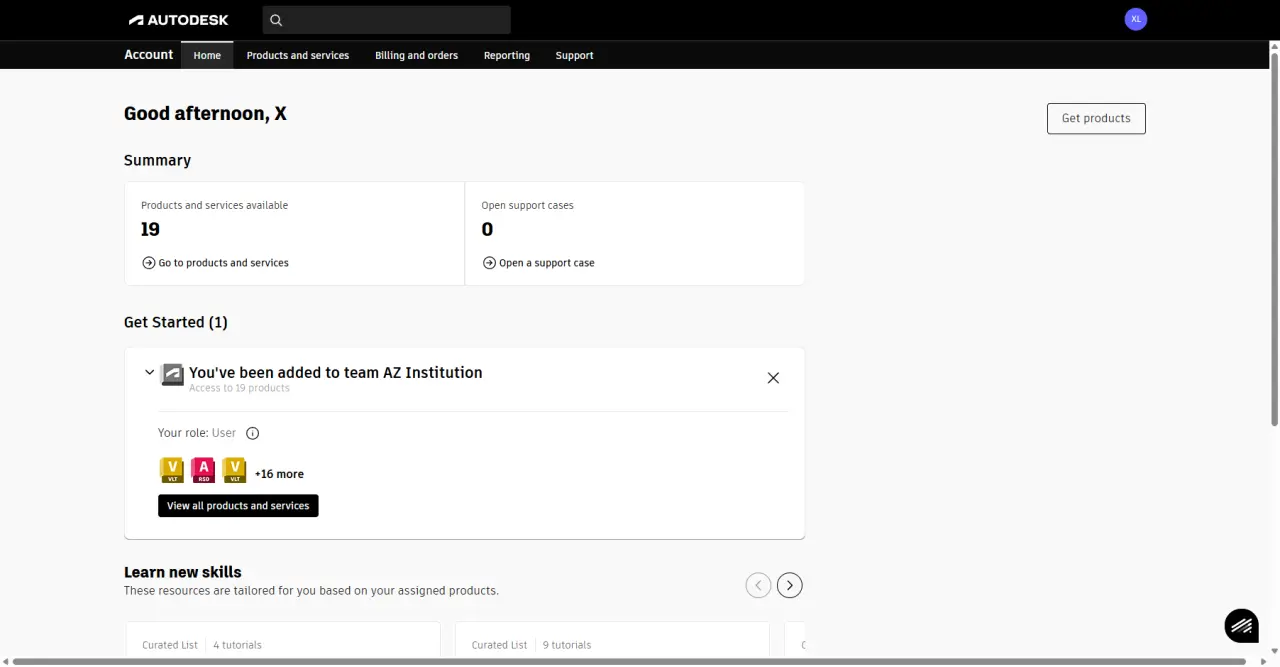Click the Account label
This screenshot has width=1280, height=667.
coord(148,54)
